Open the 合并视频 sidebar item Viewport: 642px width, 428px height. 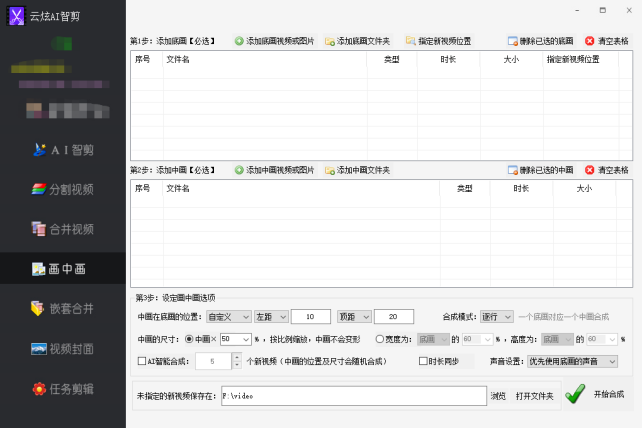click(x=63, y=229)
